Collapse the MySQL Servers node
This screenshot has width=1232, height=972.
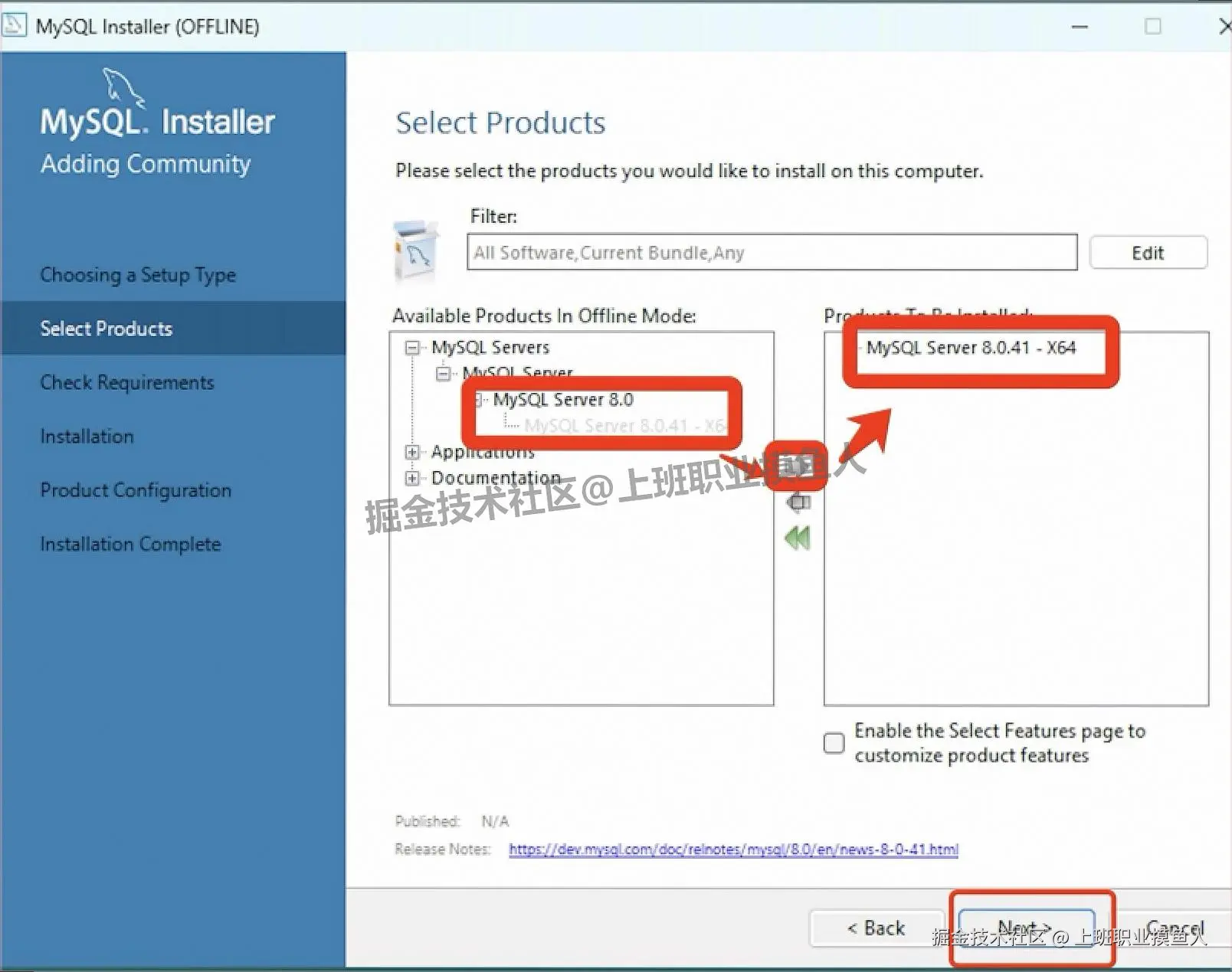point(412,347)
